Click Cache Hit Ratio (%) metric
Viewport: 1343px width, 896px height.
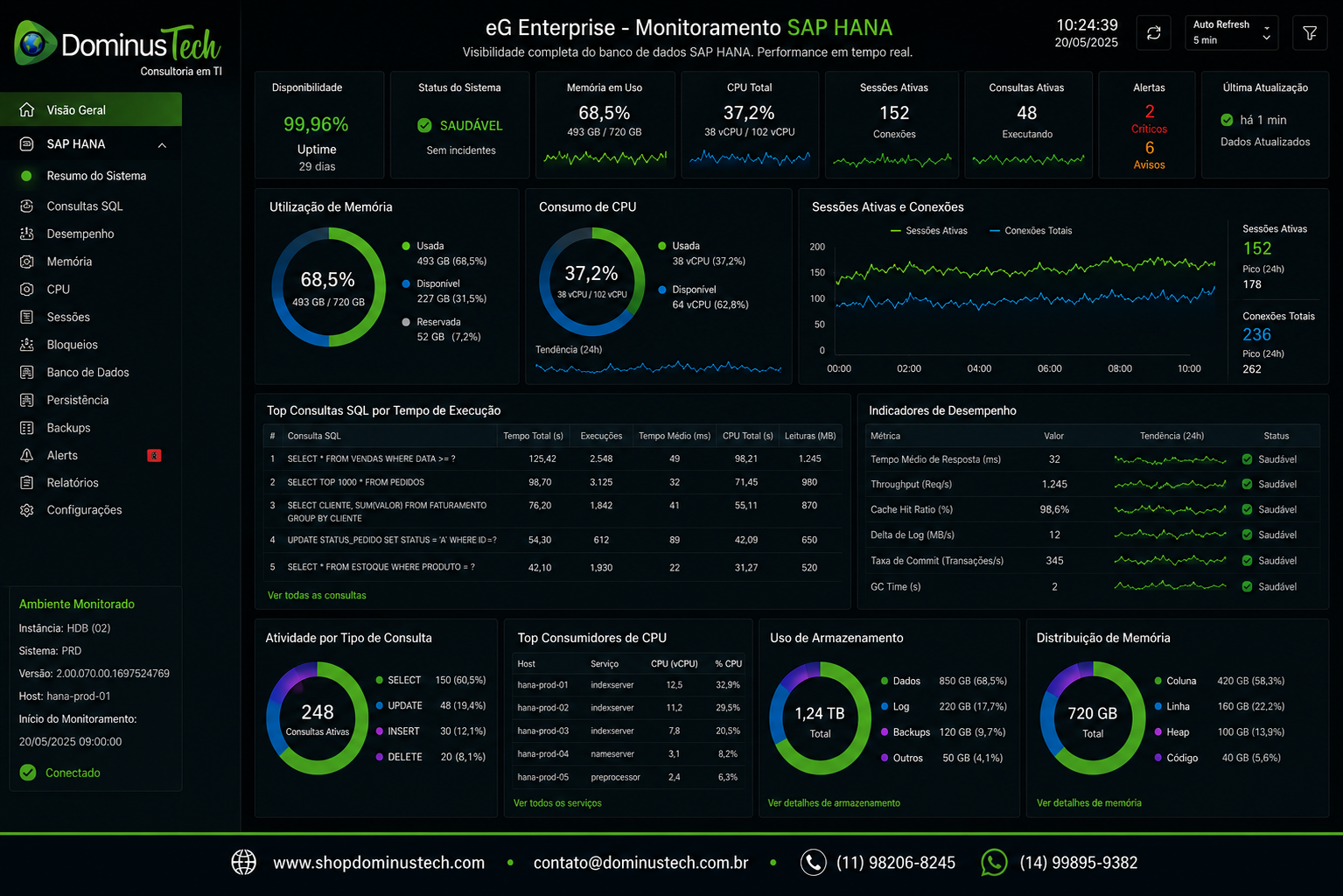(911, 509)
